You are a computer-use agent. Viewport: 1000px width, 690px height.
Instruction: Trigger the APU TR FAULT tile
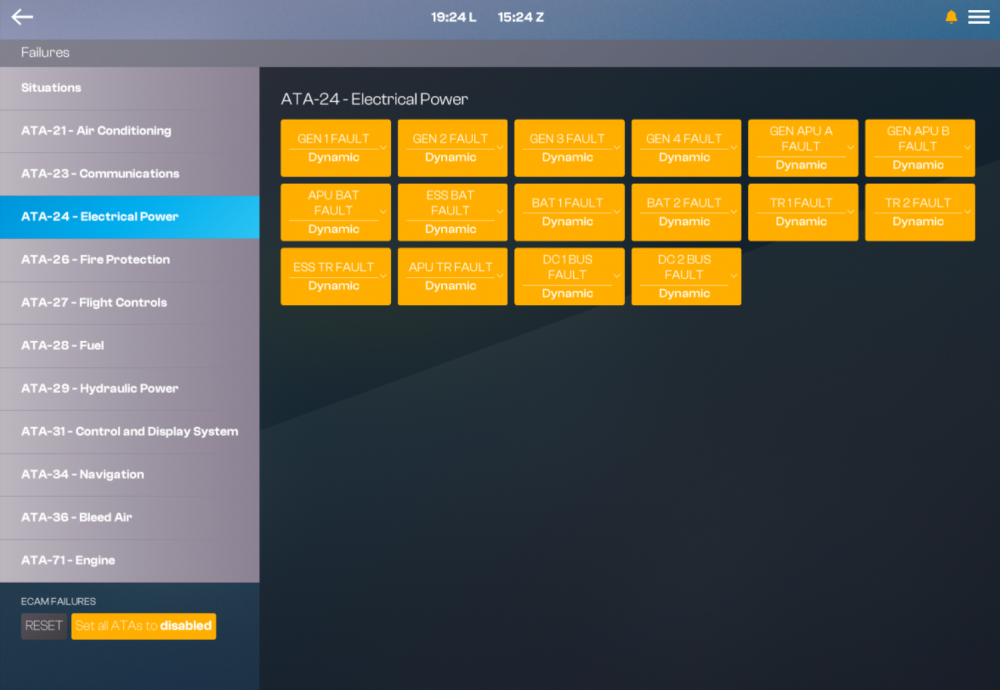pos(452,276)
